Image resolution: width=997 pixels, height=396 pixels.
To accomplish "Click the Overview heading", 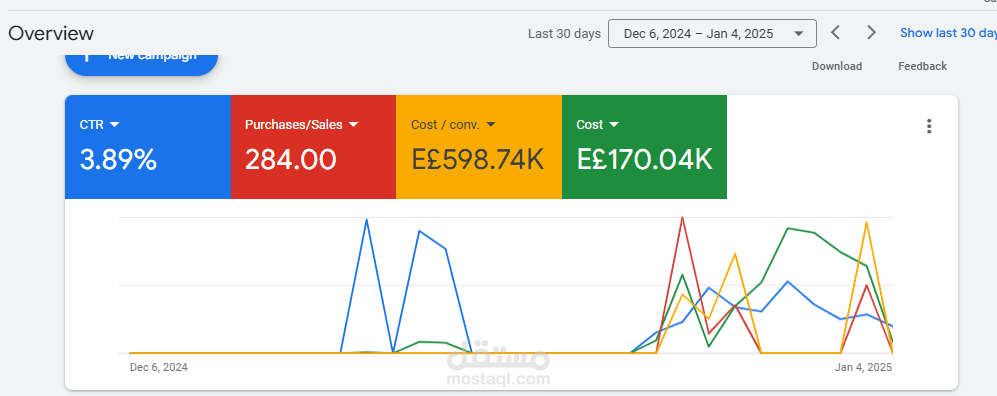I will 51,33.
